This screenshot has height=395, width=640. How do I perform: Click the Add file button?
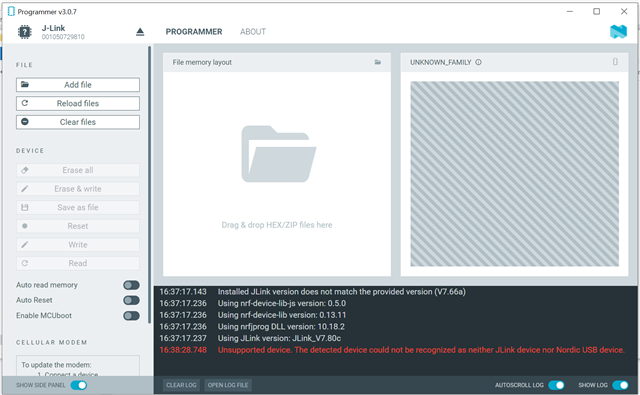coord(78,85)
